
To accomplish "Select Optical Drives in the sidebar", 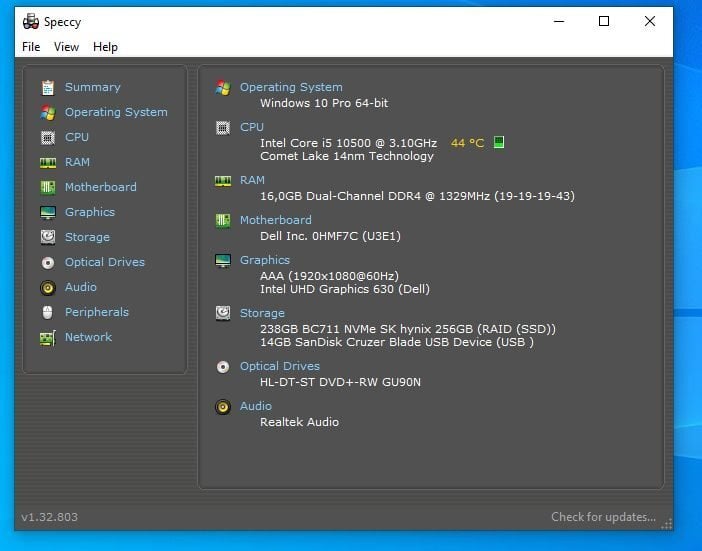I will (x=105, y=262).
